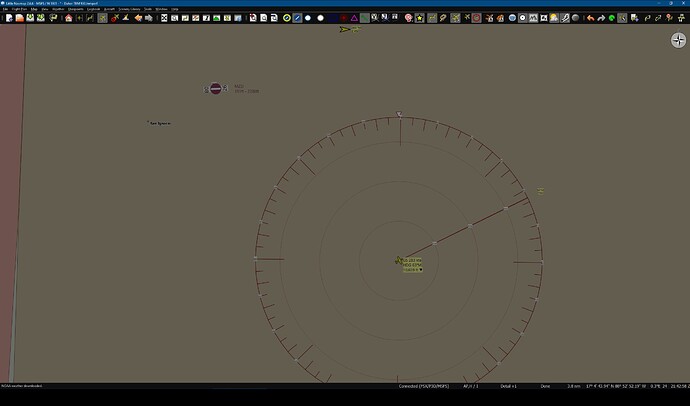This screenshot has height=406, width=690.
Task: Toggle the magenta triangle waypoint button
Action: 354,18
